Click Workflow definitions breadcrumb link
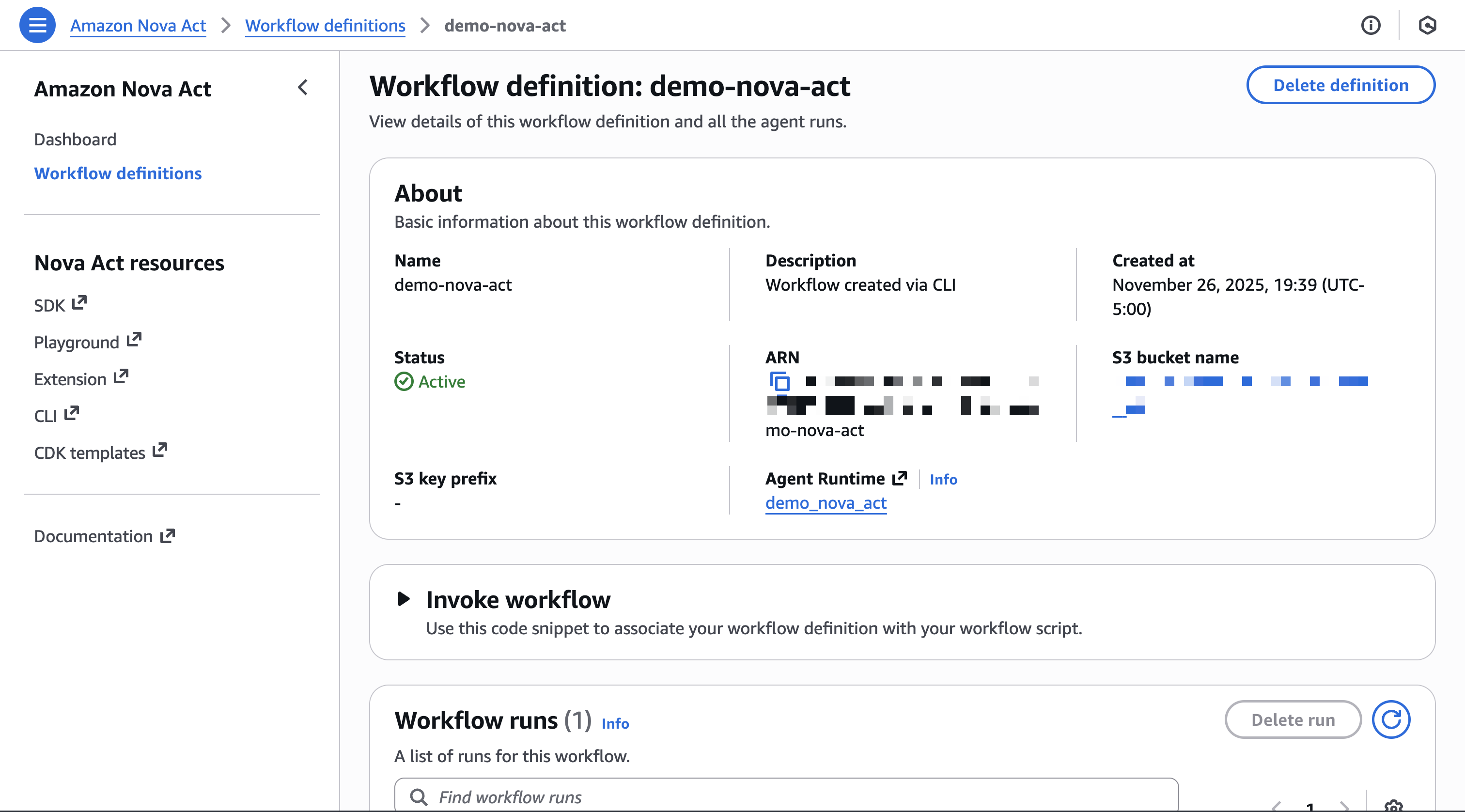This screenshot has width=1465, height=812. tap(325, 26)
